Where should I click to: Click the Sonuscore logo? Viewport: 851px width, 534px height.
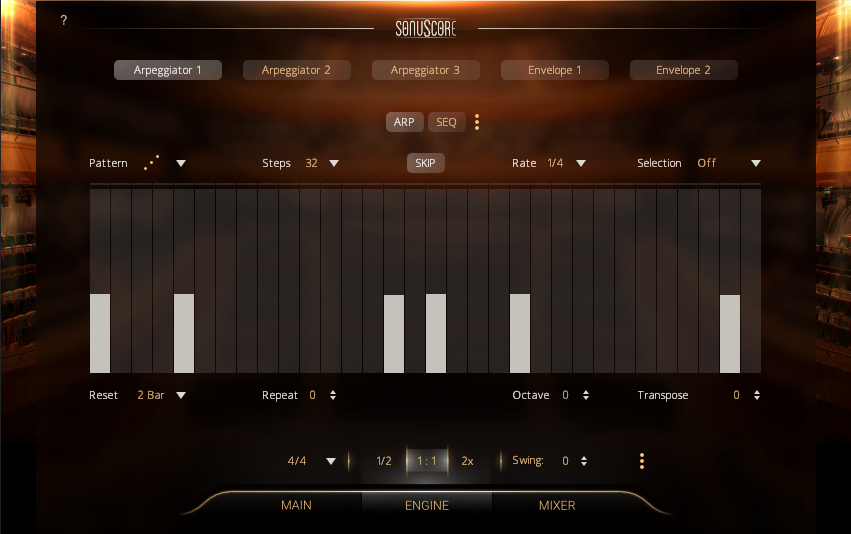coord(425,27)
